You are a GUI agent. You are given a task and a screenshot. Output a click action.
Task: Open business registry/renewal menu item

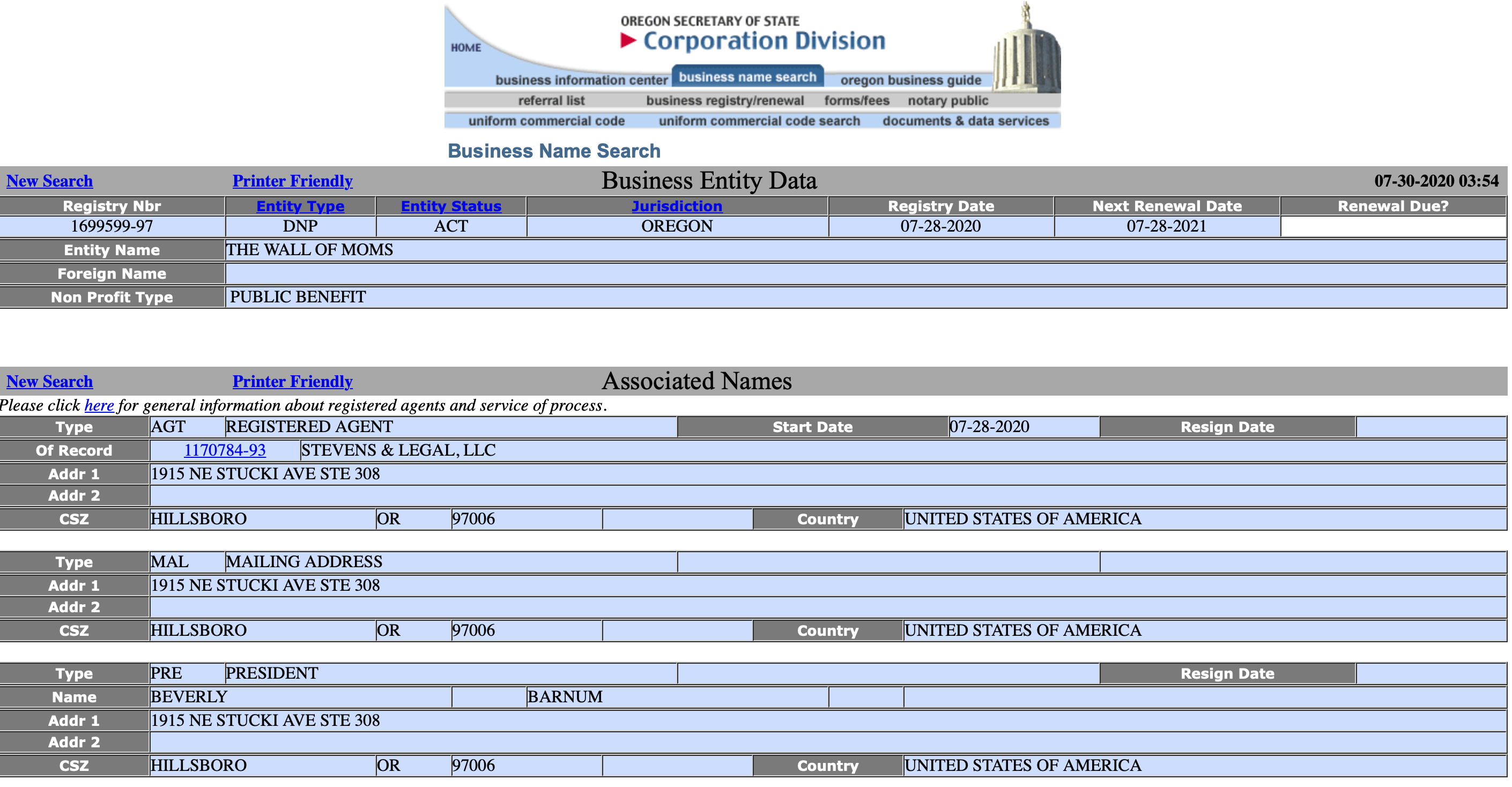[x=725, y=100]
